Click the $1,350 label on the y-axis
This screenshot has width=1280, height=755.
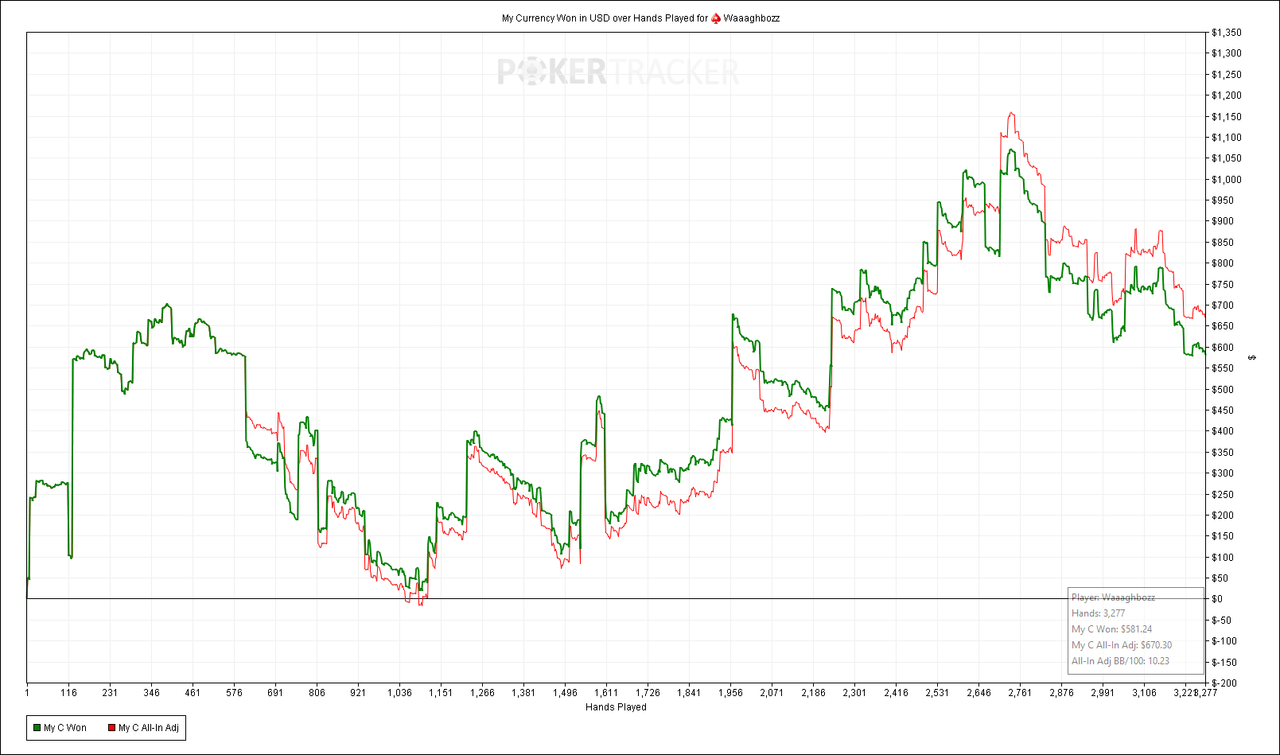(x=1226, y=32)
